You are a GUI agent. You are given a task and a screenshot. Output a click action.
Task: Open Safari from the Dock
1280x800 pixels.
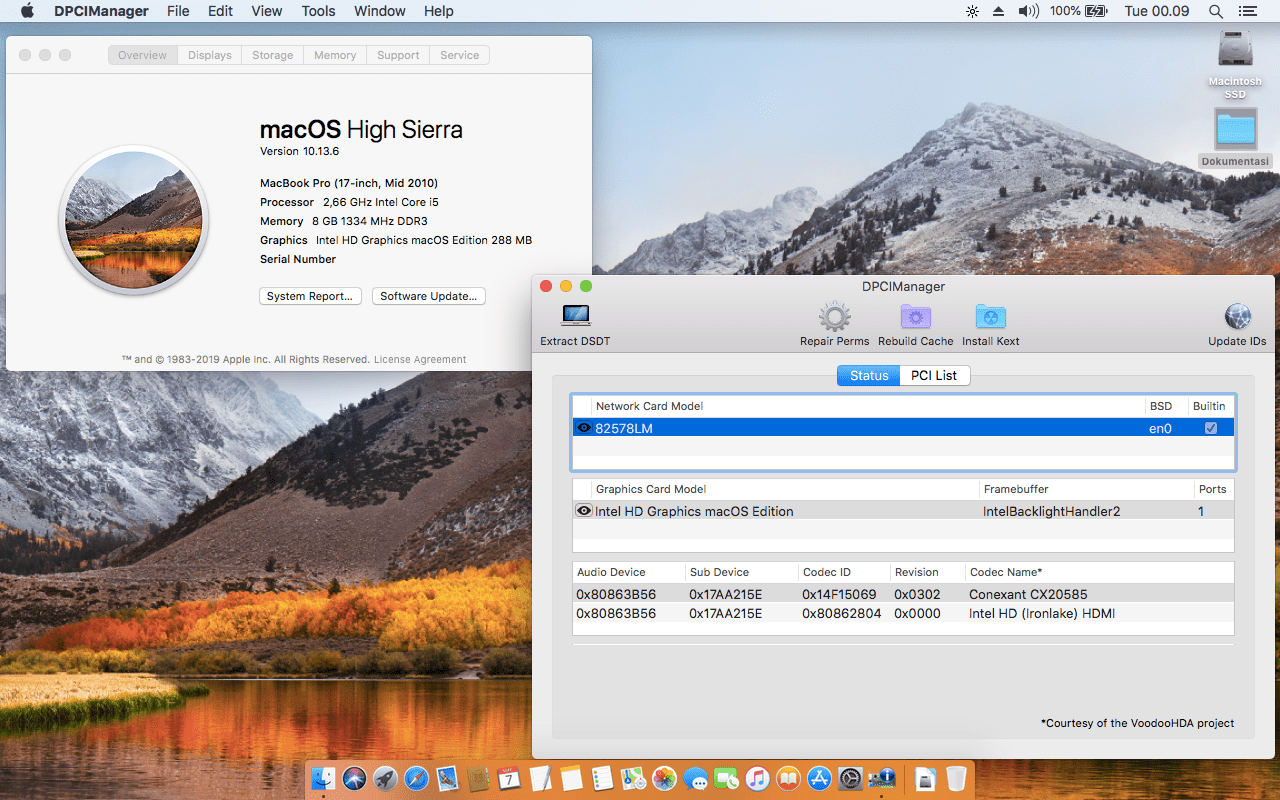(416, 779)
